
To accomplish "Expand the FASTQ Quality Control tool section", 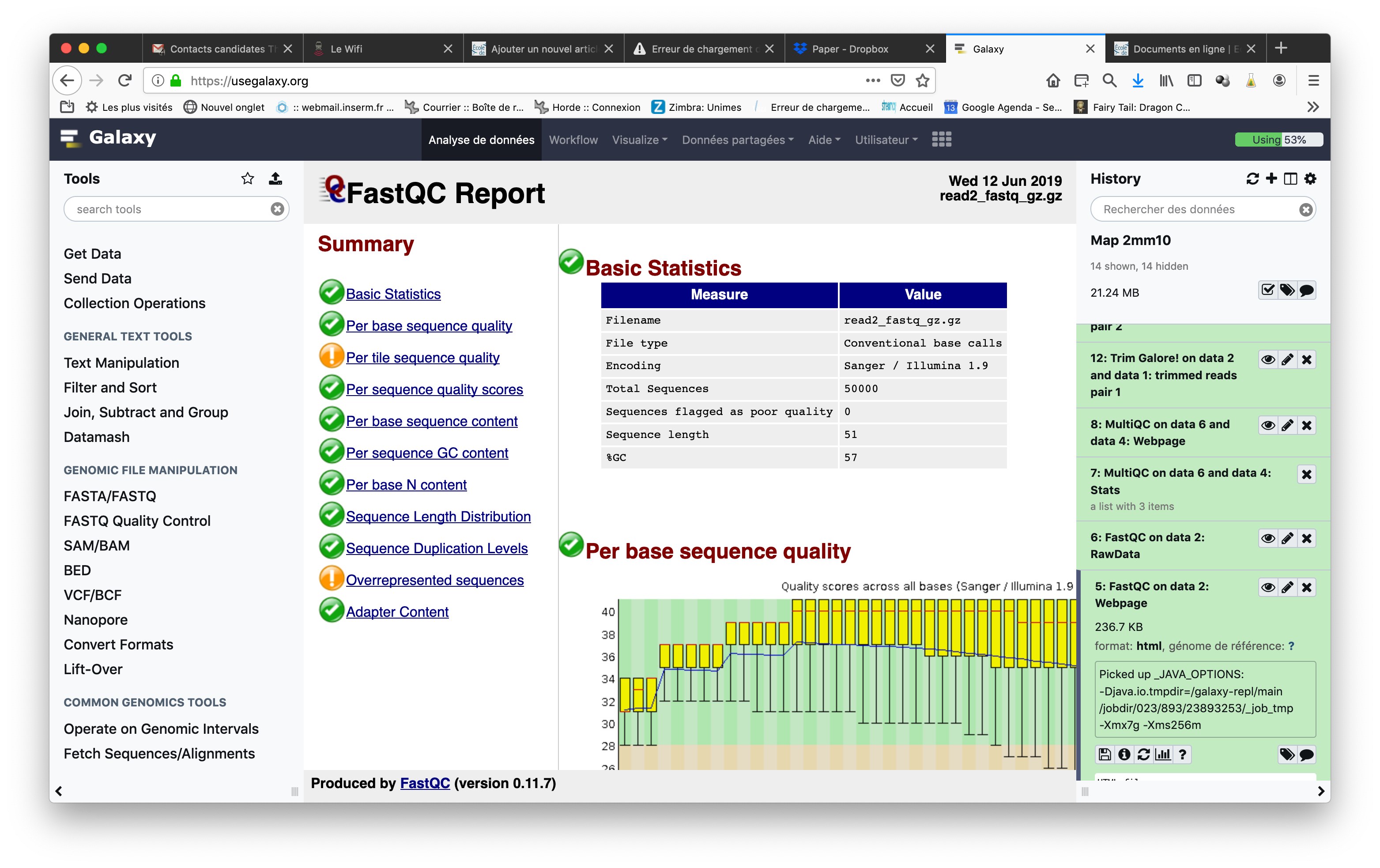I will click(137, 521).
